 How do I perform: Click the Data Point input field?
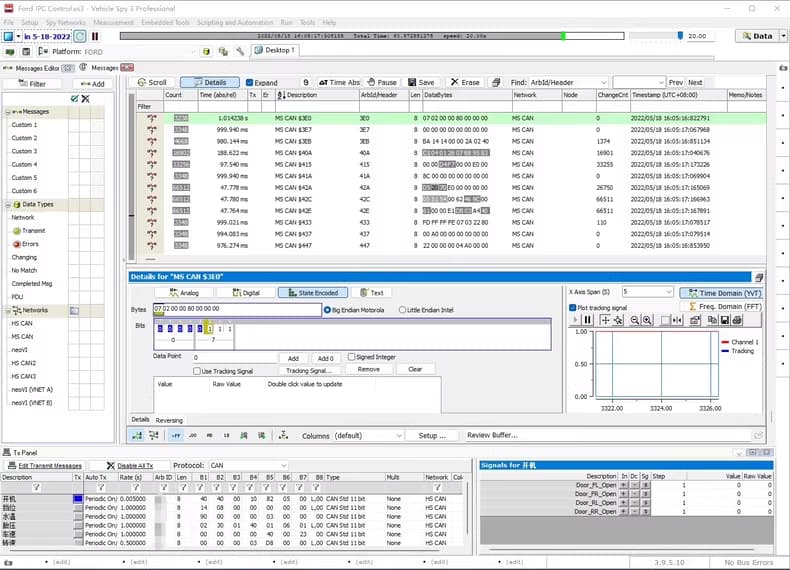tap(234, 357)
